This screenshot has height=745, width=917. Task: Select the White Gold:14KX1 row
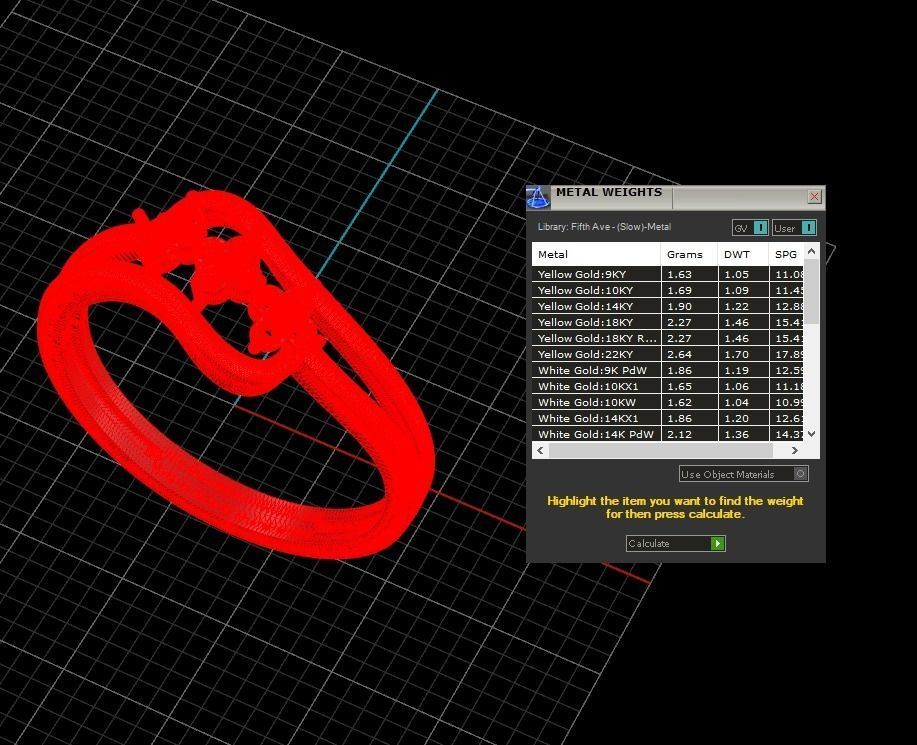click(x=667, y=418)
